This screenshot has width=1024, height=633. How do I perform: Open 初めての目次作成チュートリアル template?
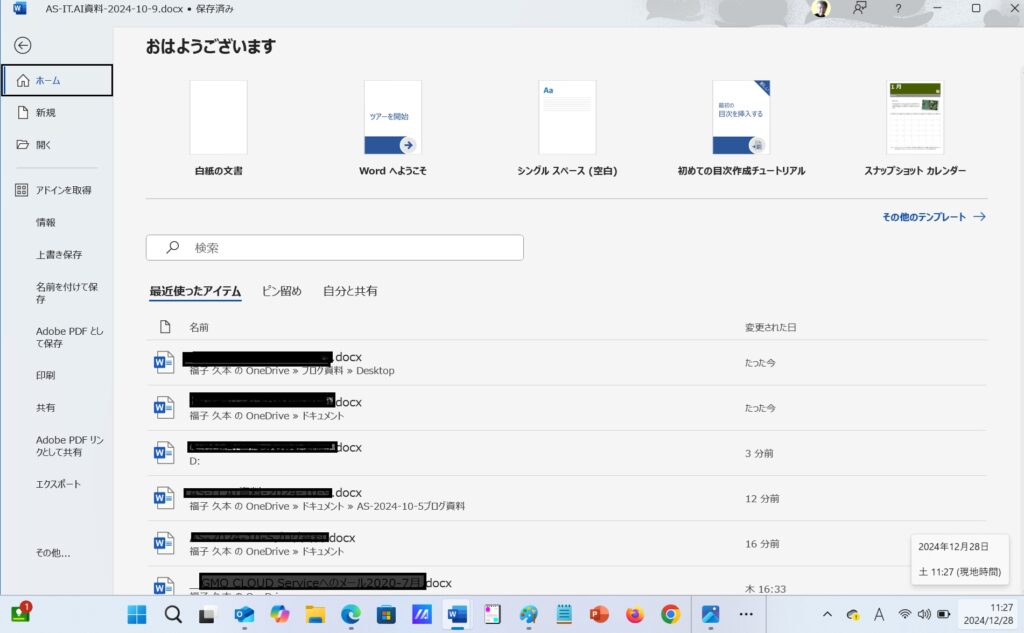(741, 128)
